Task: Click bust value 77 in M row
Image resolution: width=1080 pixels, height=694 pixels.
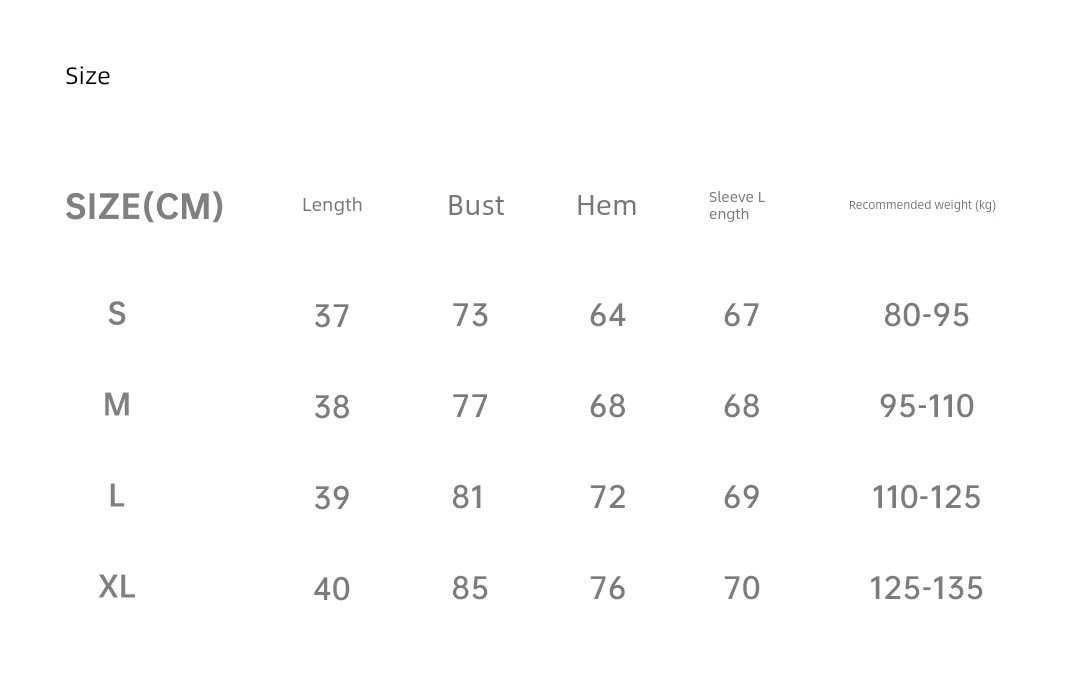Action: click(x=470, y=406)
